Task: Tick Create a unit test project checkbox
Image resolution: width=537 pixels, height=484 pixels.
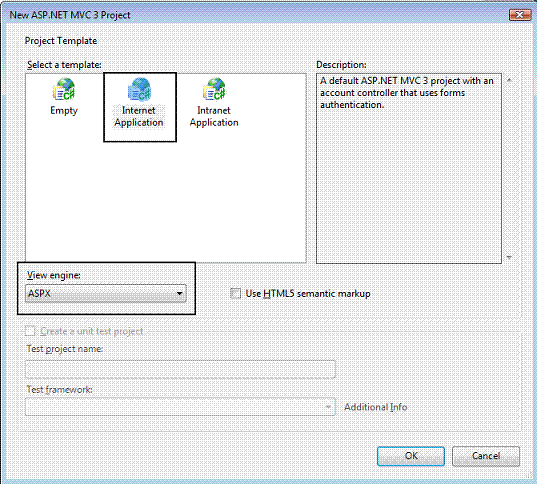Action: [30, 331]
